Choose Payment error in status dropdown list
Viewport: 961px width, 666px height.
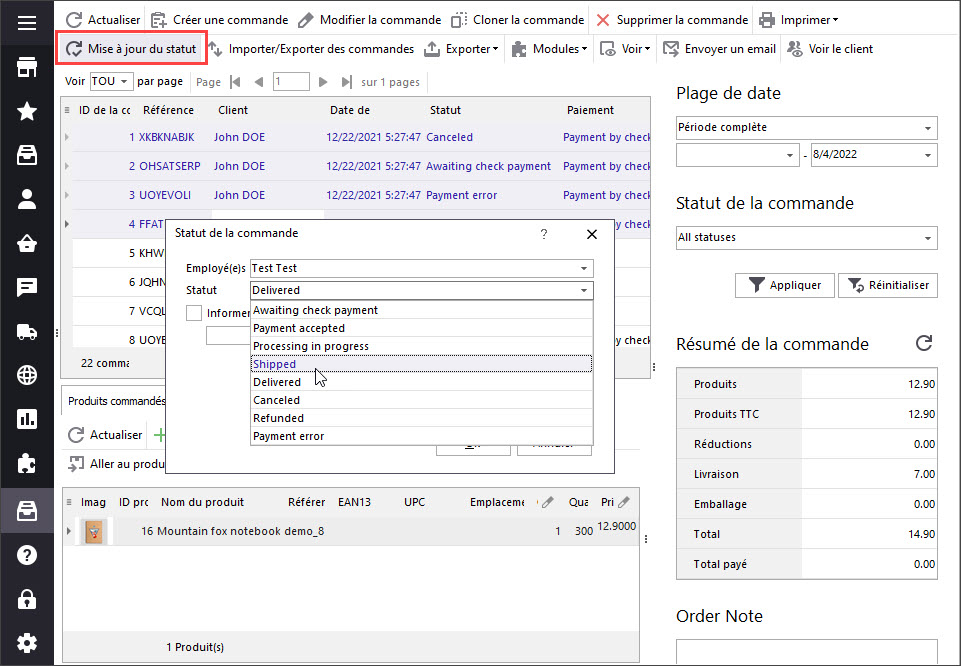[x=422, y=436]
